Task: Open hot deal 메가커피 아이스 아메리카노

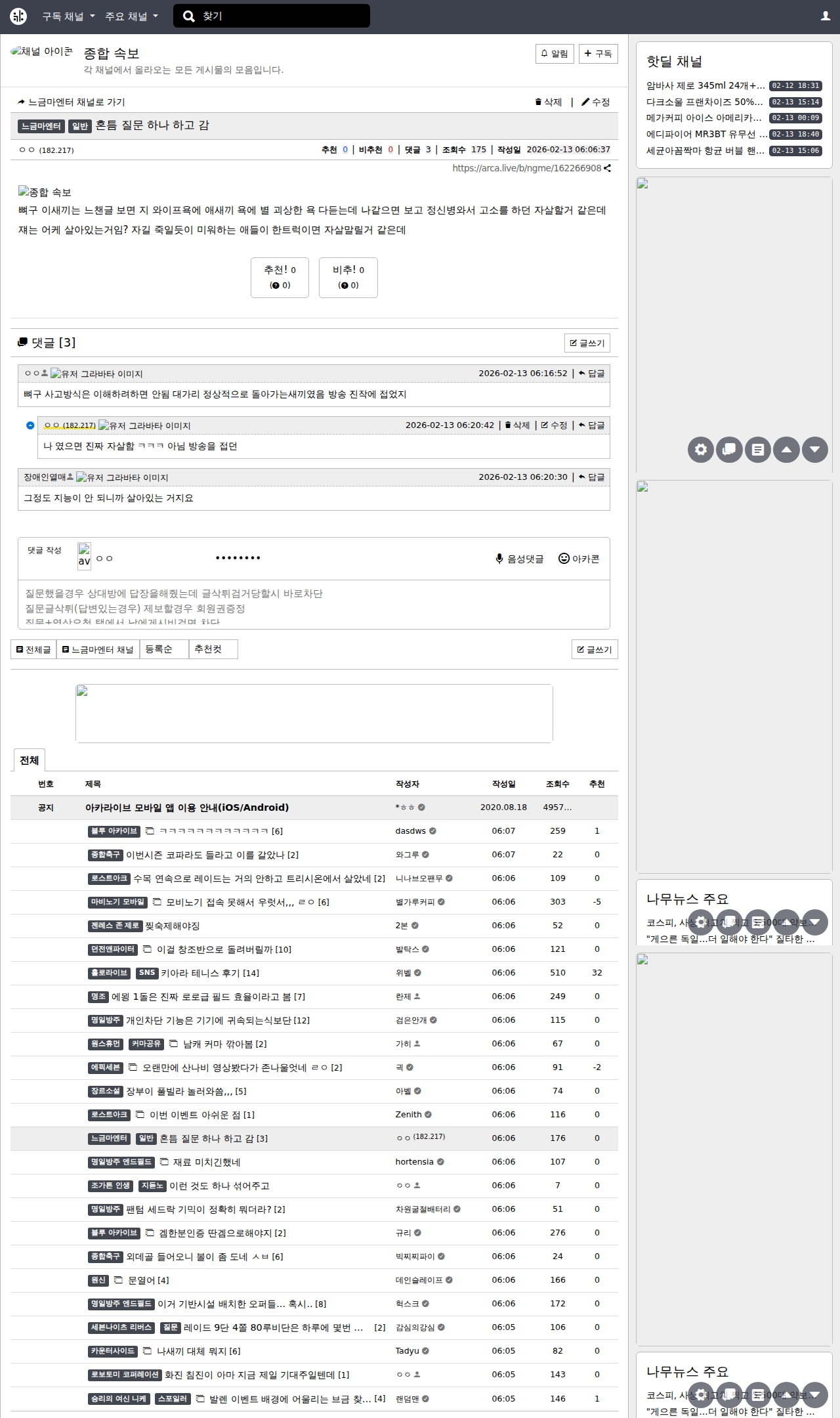Action: coord(705,118)
